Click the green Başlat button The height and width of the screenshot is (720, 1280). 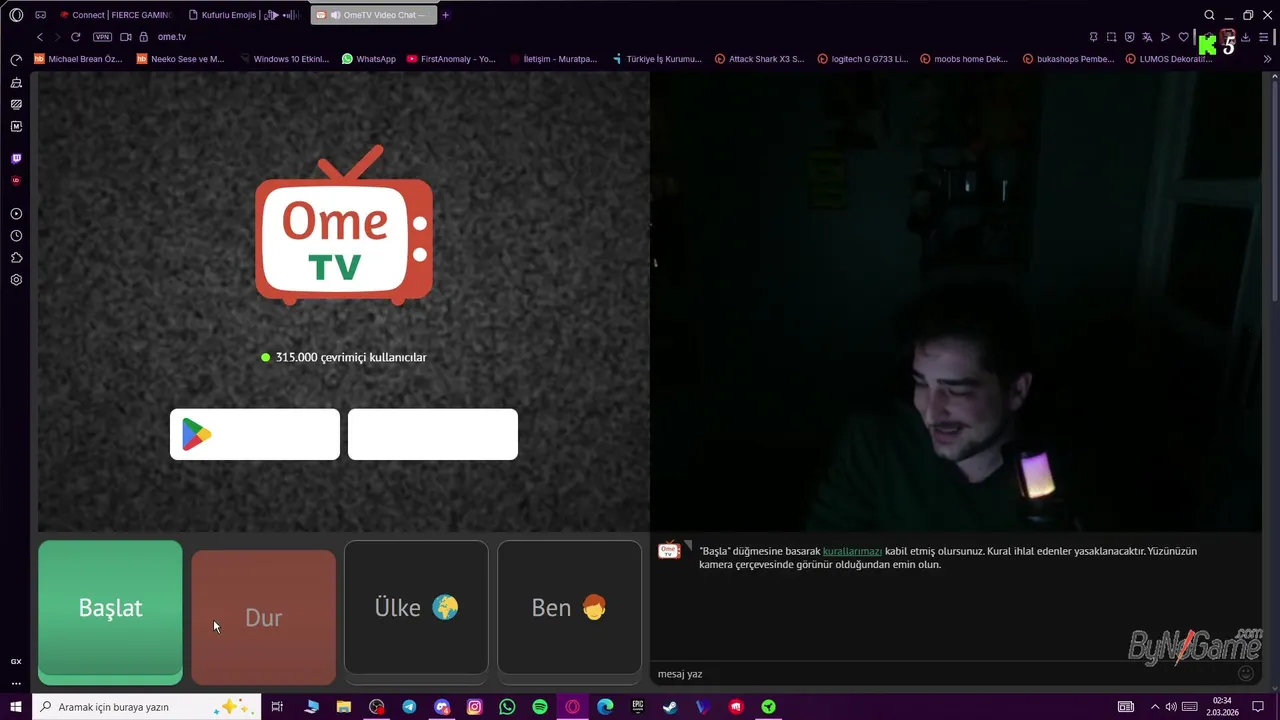(110, 612)
